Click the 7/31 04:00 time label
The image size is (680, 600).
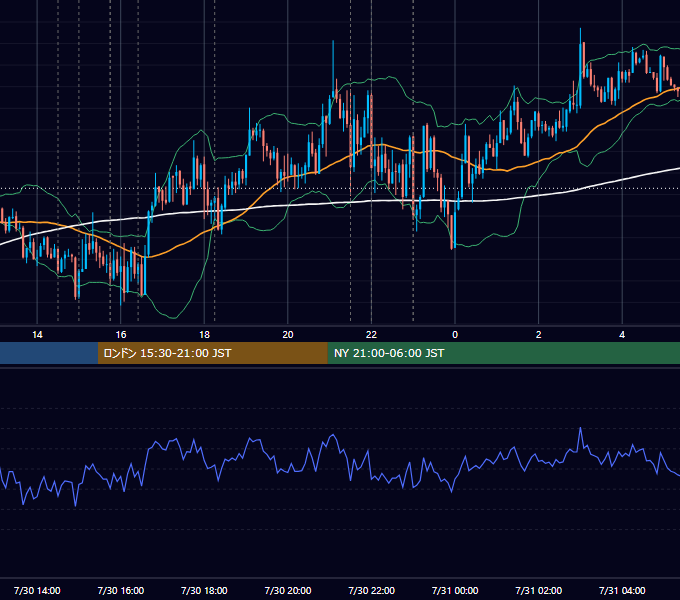click(622, 590)
